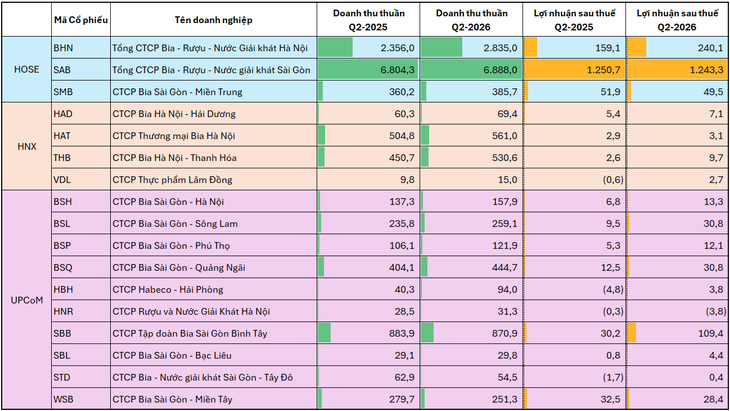Select stock code THB
730x411 pixels.
[62, 157]
